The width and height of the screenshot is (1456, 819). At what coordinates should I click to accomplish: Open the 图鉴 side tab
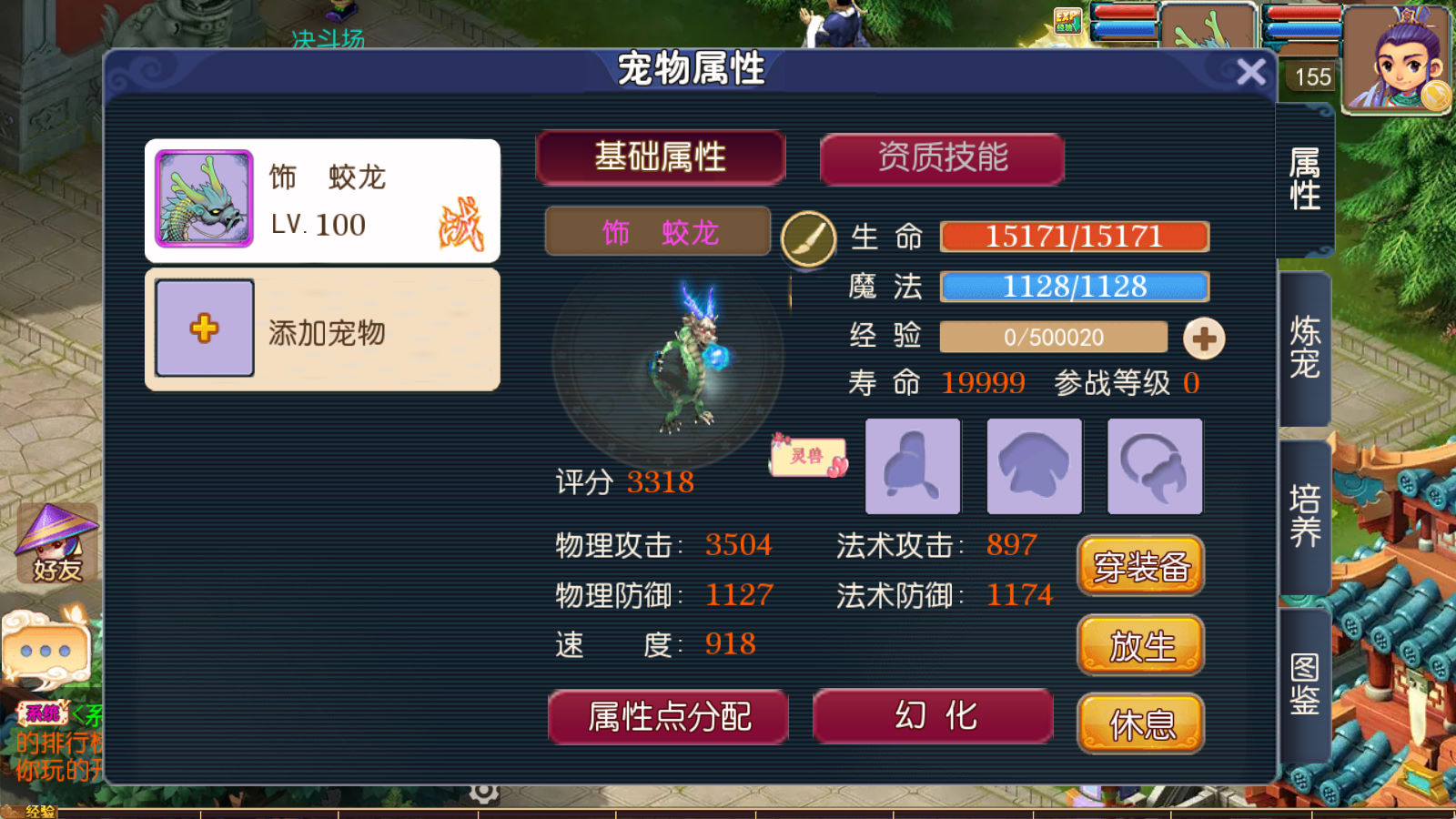tap(1305, 684)
